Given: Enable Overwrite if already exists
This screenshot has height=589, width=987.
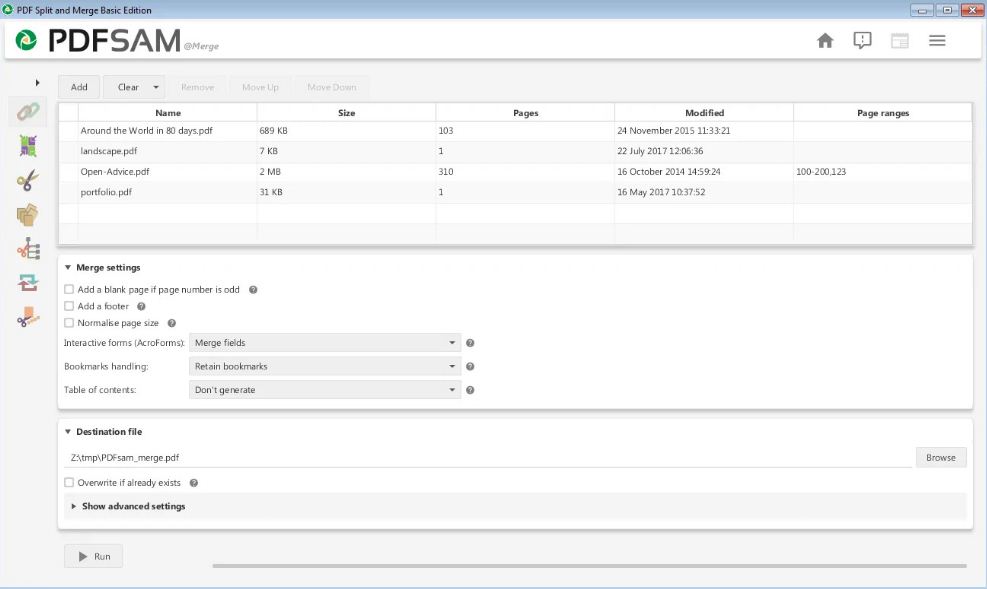Looking at the screenshot, I should click(69, 482).
